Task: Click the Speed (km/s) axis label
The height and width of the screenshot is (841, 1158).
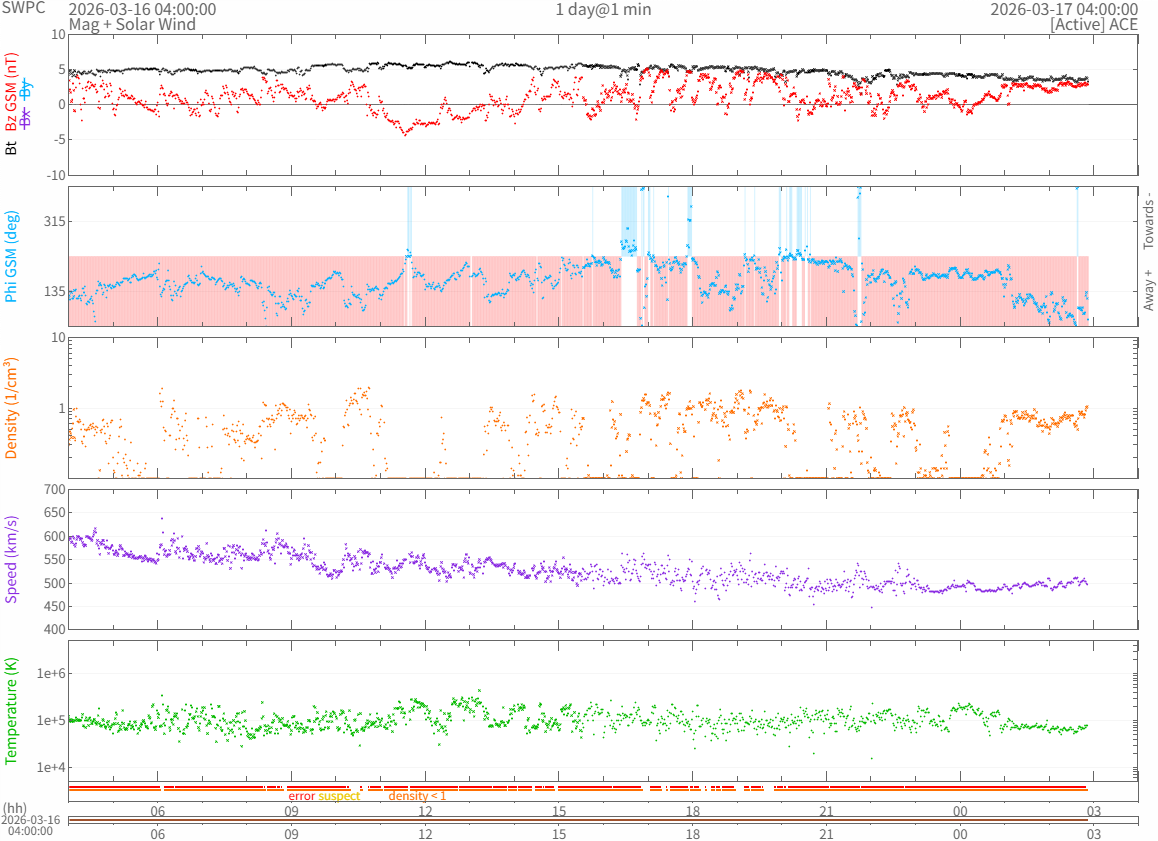Action: click(x=11, y=559)
